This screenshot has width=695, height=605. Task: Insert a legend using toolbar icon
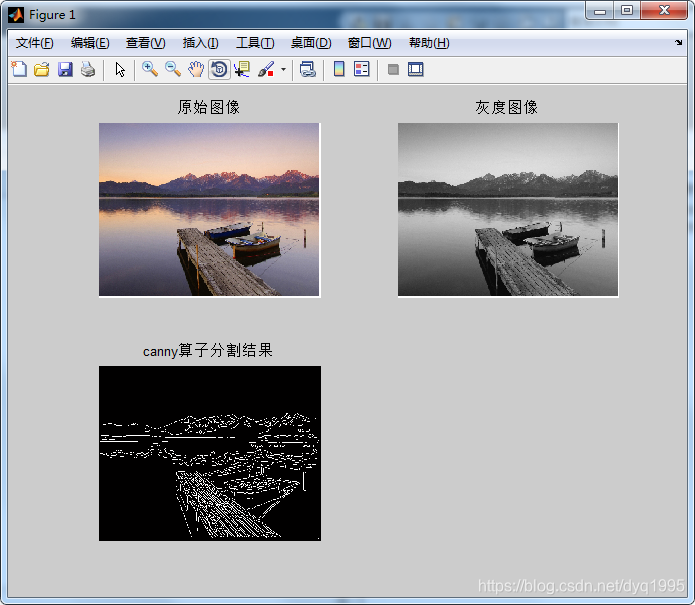coord(362,69)
